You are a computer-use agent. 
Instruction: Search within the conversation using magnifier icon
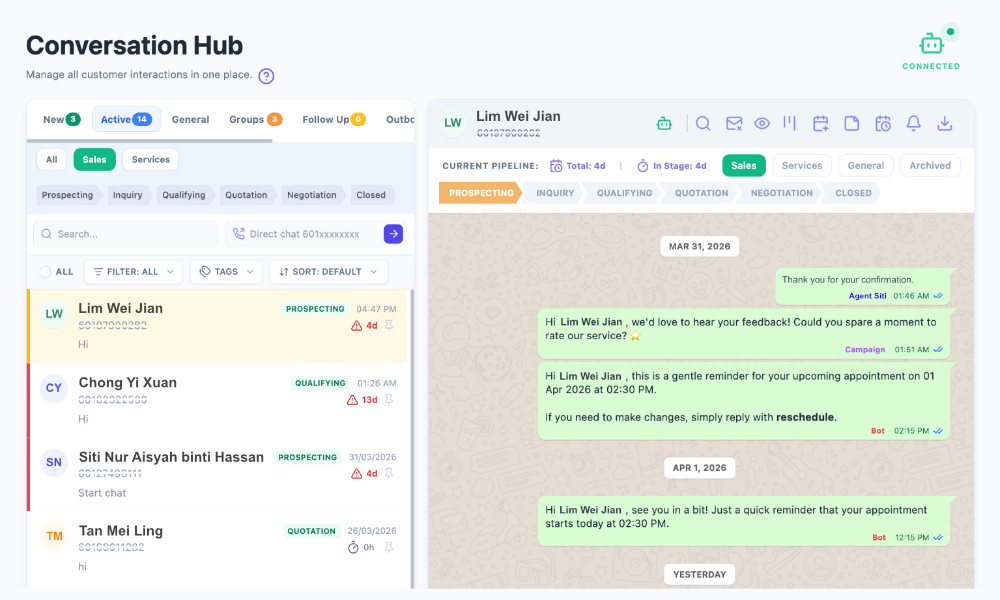click(703, 124)
